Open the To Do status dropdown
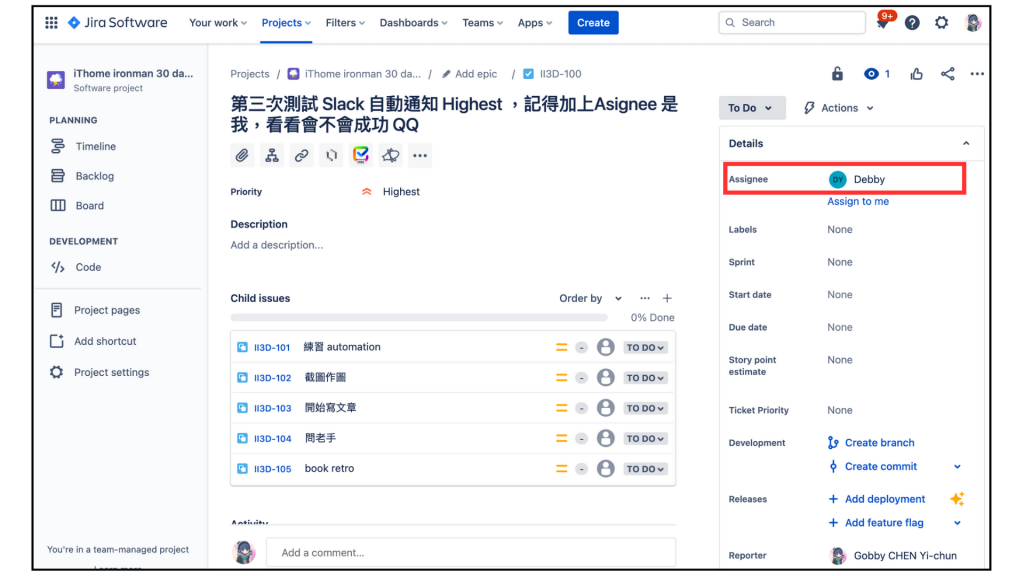 pyautogui.click(x=751, y=108)
